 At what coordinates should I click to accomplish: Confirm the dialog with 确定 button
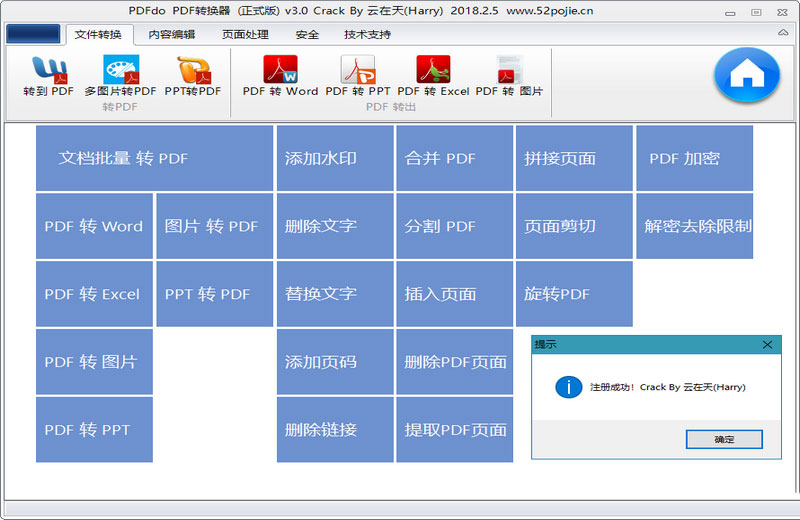click(724, 439)
